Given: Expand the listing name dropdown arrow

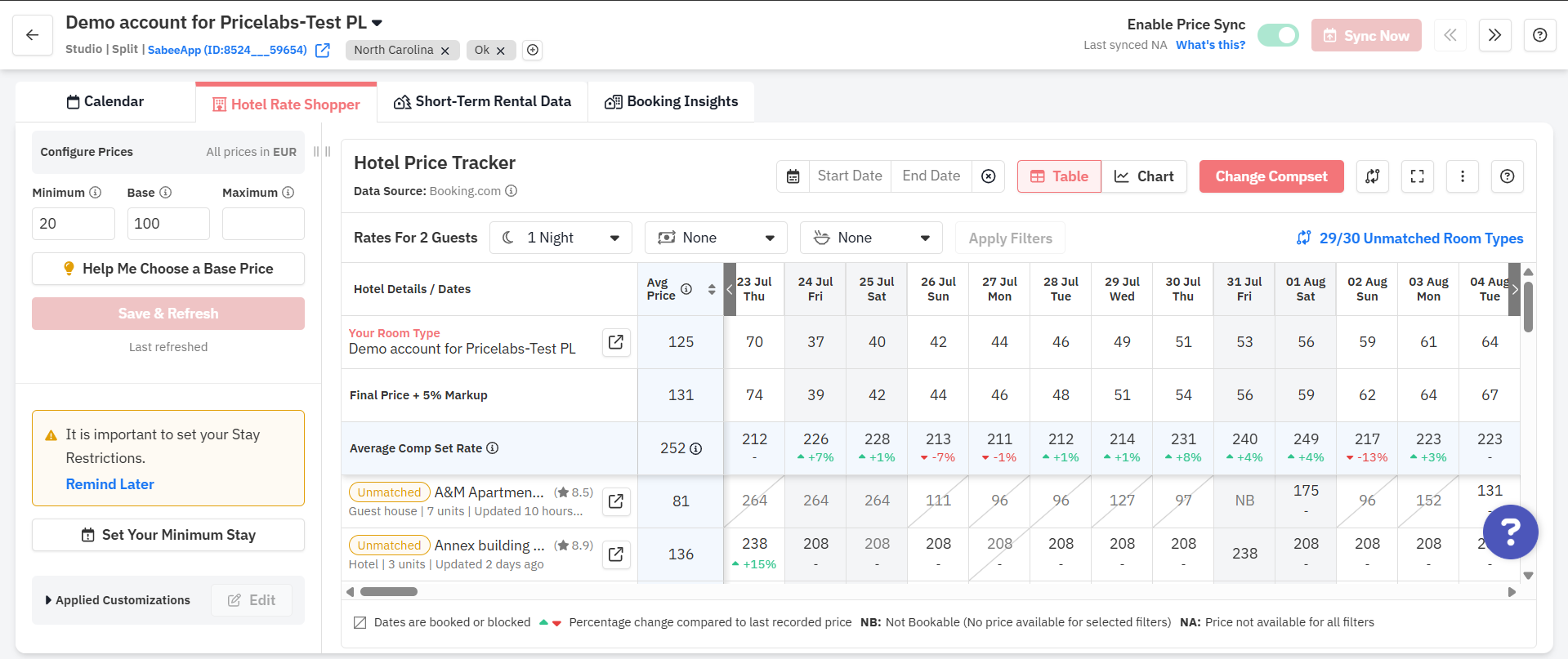Looking at the screenshot, I should click(377, 23).
